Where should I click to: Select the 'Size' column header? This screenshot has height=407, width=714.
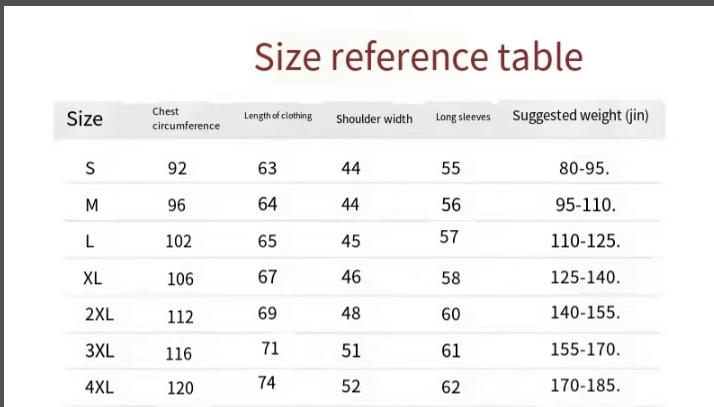[84, 119]
